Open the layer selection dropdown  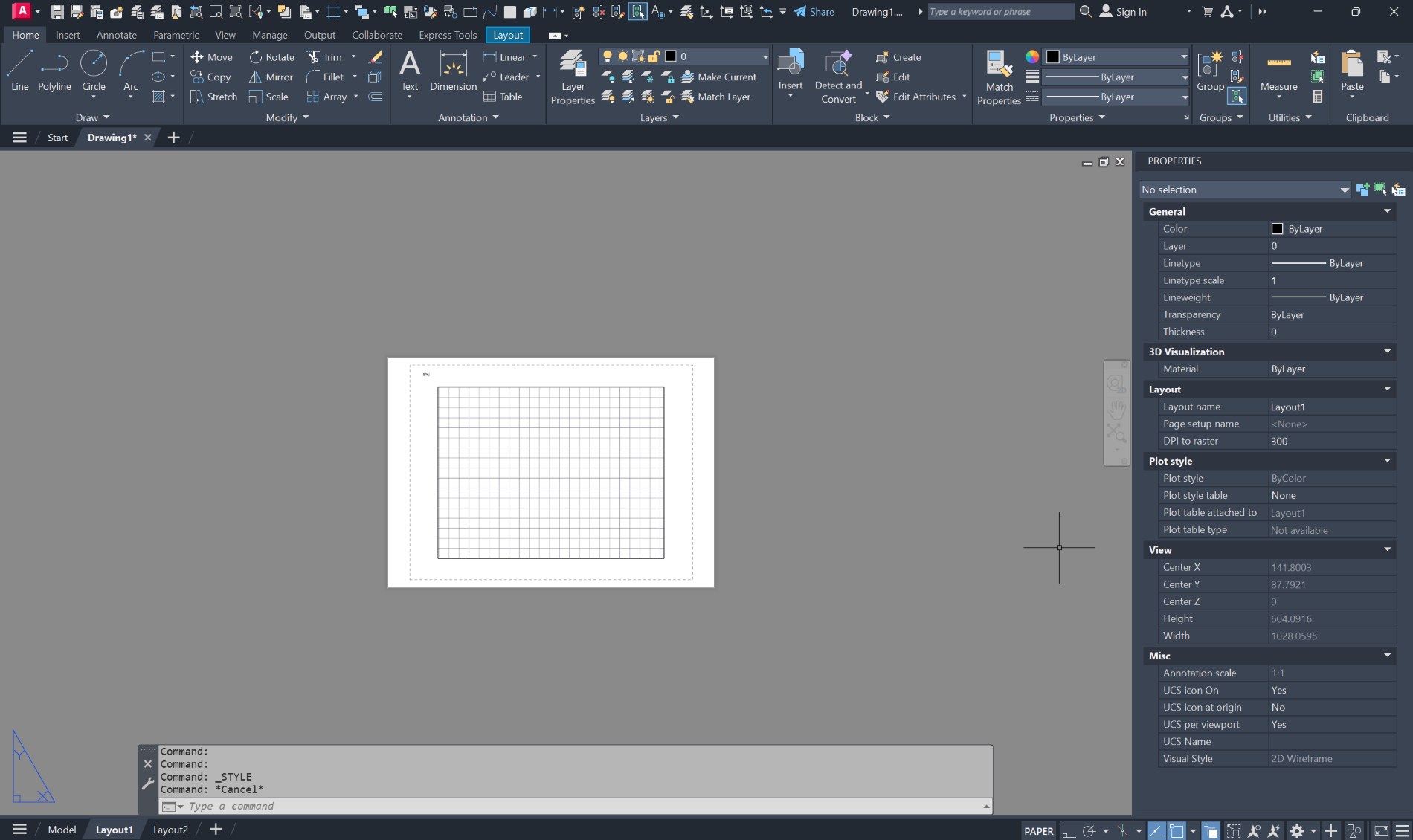click(x=765, y=56)
